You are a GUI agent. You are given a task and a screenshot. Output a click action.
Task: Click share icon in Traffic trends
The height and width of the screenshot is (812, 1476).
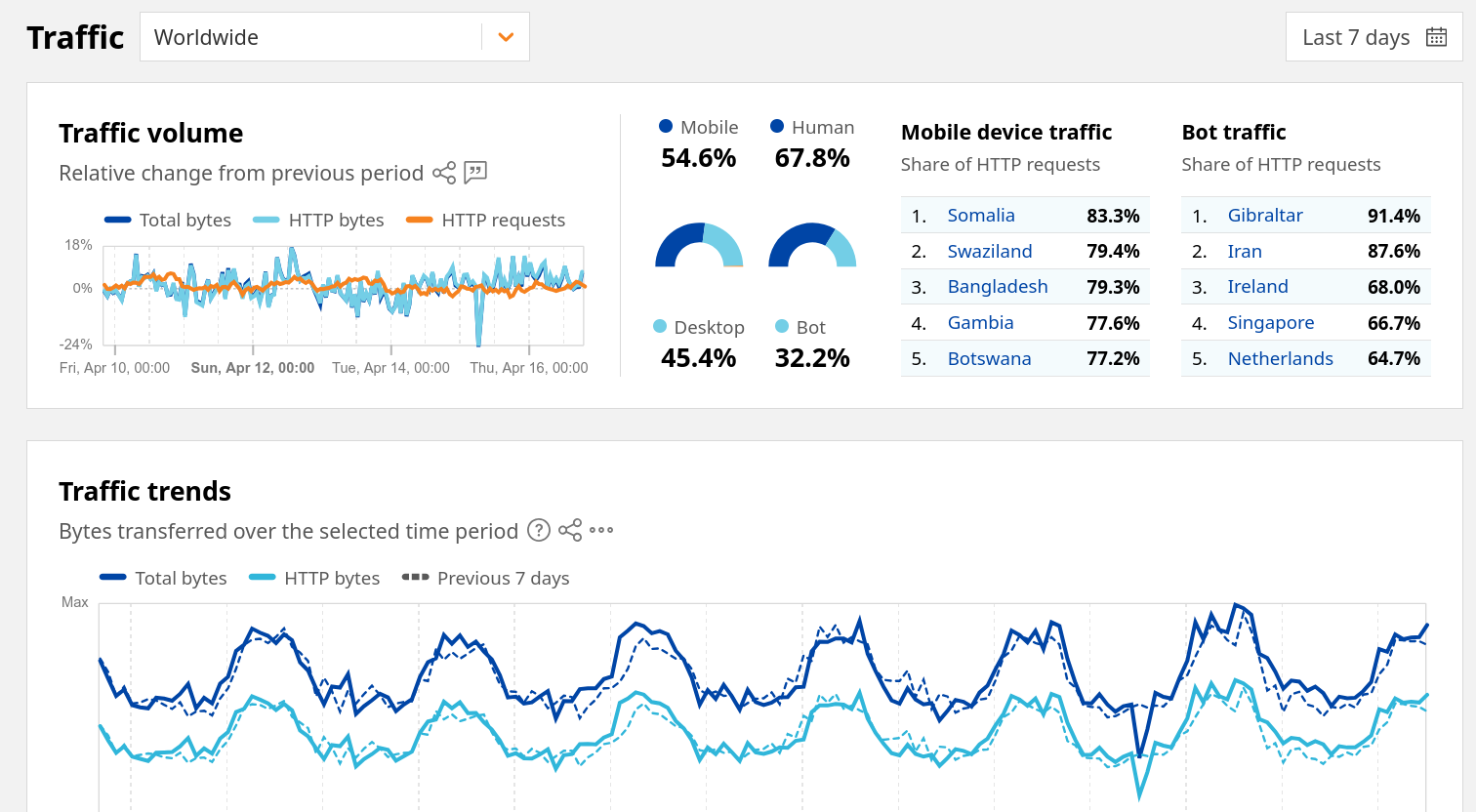570,530
